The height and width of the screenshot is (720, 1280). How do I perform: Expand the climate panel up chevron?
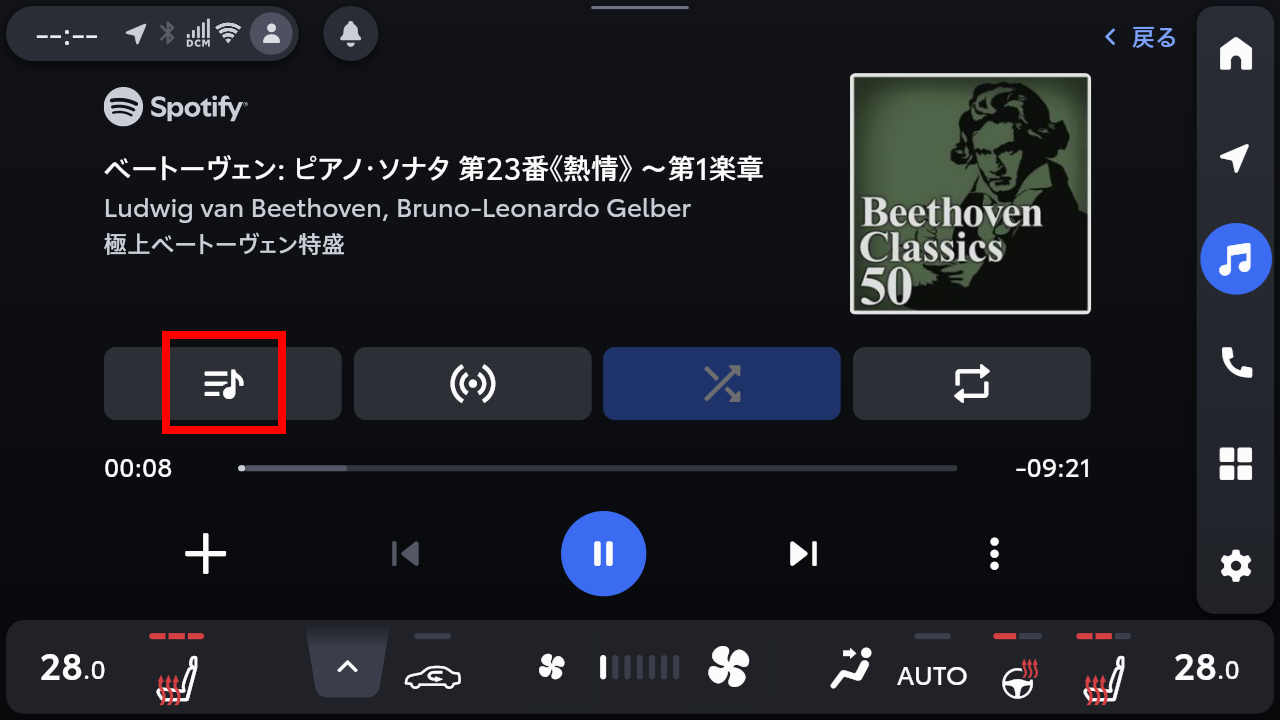[x=347, y=666]
